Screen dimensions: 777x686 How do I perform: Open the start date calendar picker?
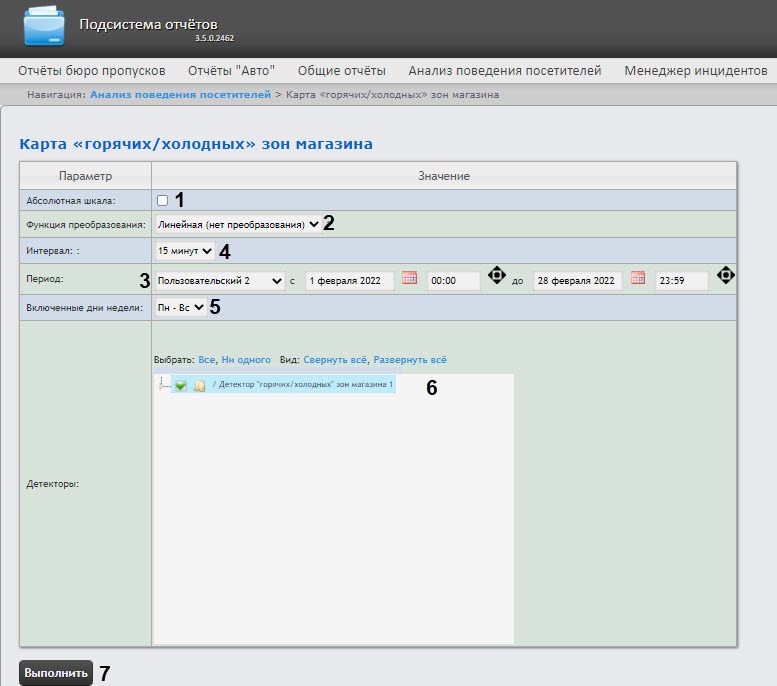point(409,279)
